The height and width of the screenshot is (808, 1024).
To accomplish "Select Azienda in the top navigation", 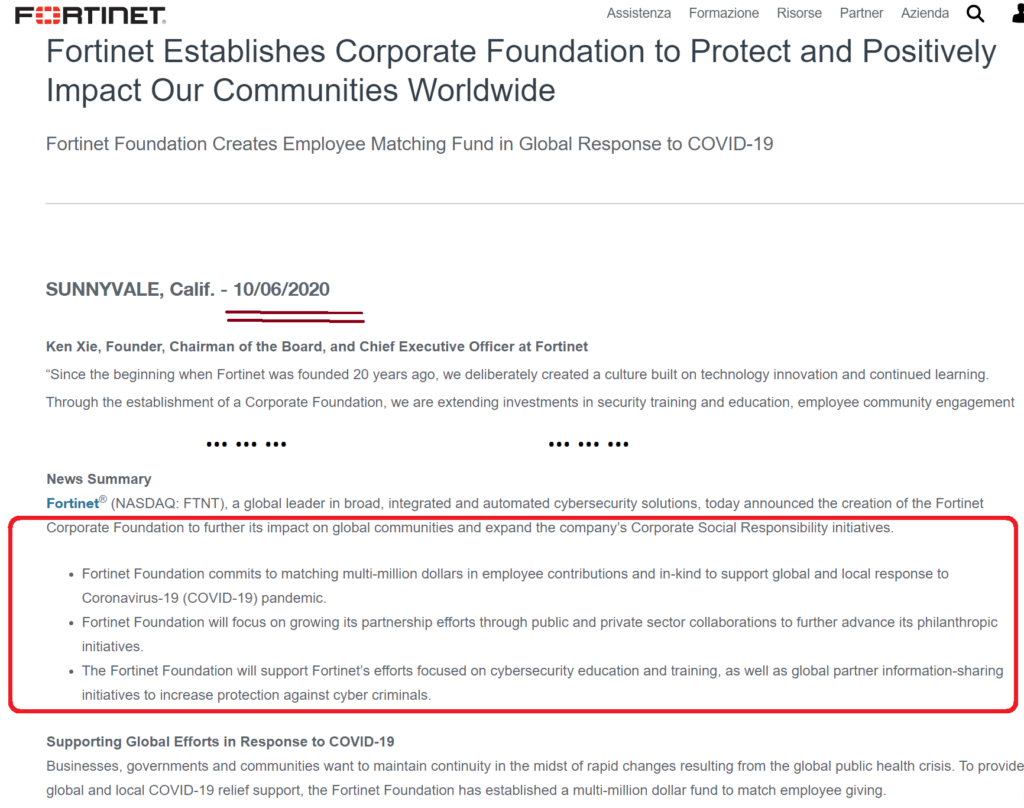I will pyautogui.click(x=924, y=13).
